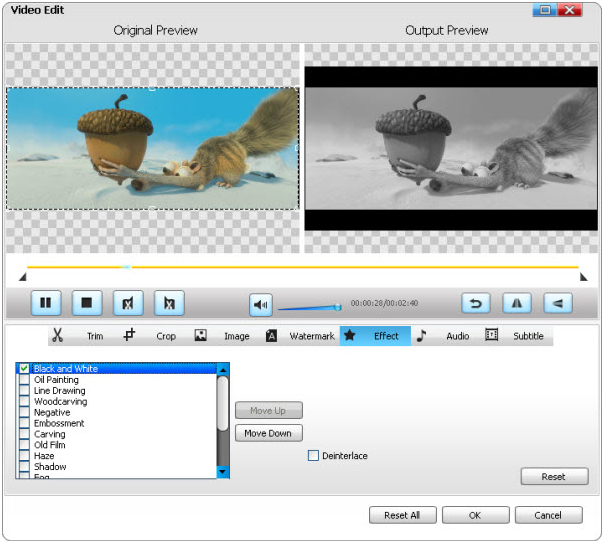Confirm edits with the OK button
The height and width of the screenshot is (543, 604).
pos(475,515)
